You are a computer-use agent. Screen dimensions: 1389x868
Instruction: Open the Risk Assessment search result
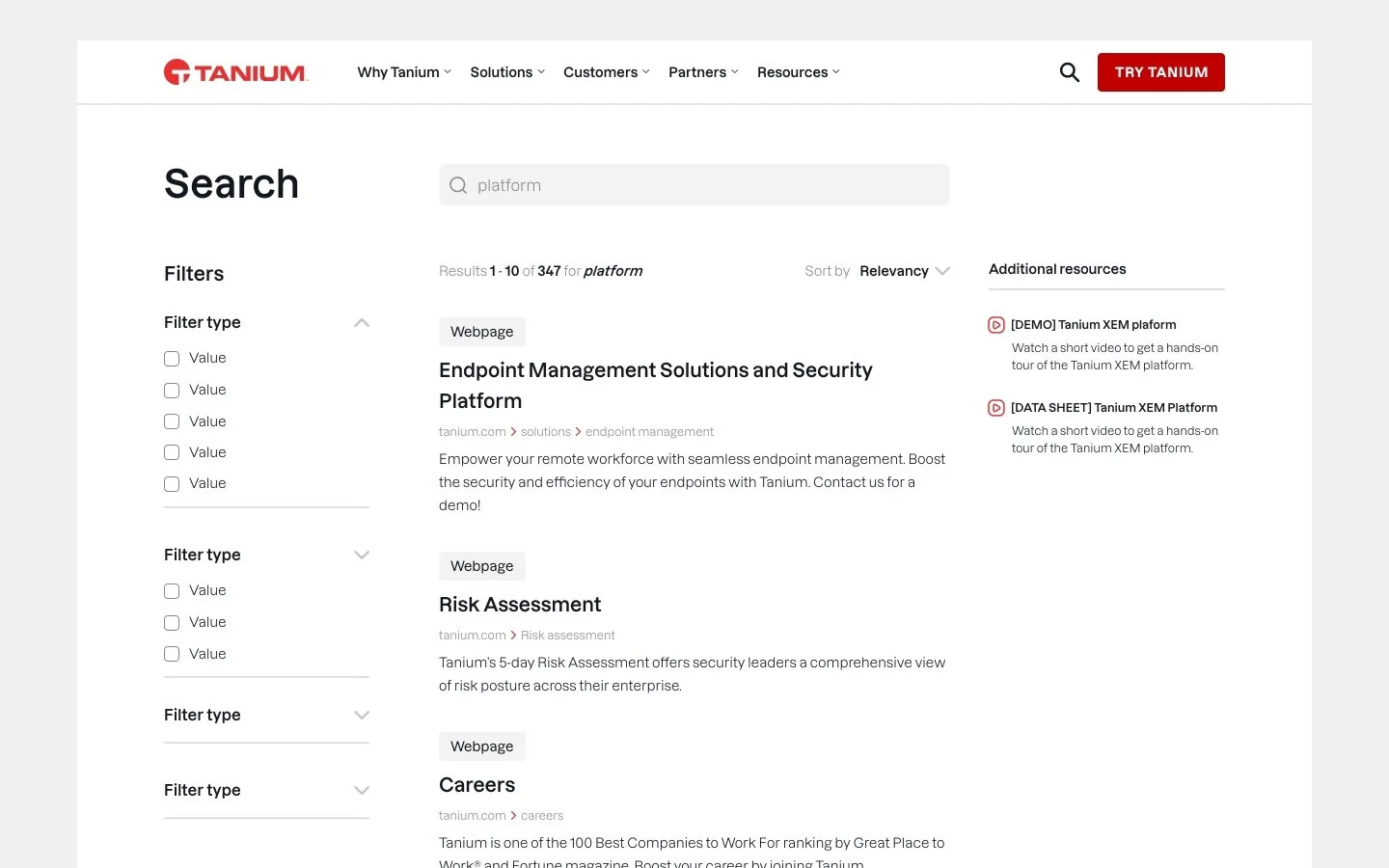[520, 605]
